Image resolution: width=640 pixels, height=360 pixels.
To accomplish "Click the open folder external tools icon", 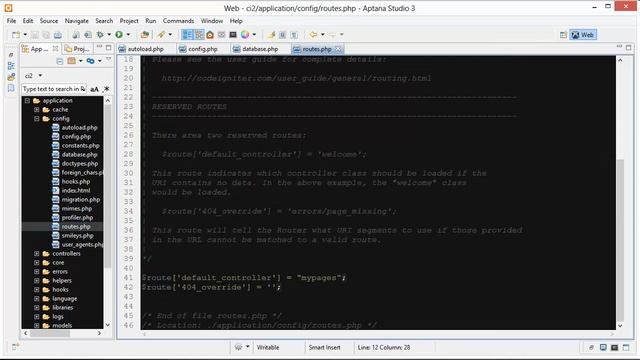I will [144, 35].
